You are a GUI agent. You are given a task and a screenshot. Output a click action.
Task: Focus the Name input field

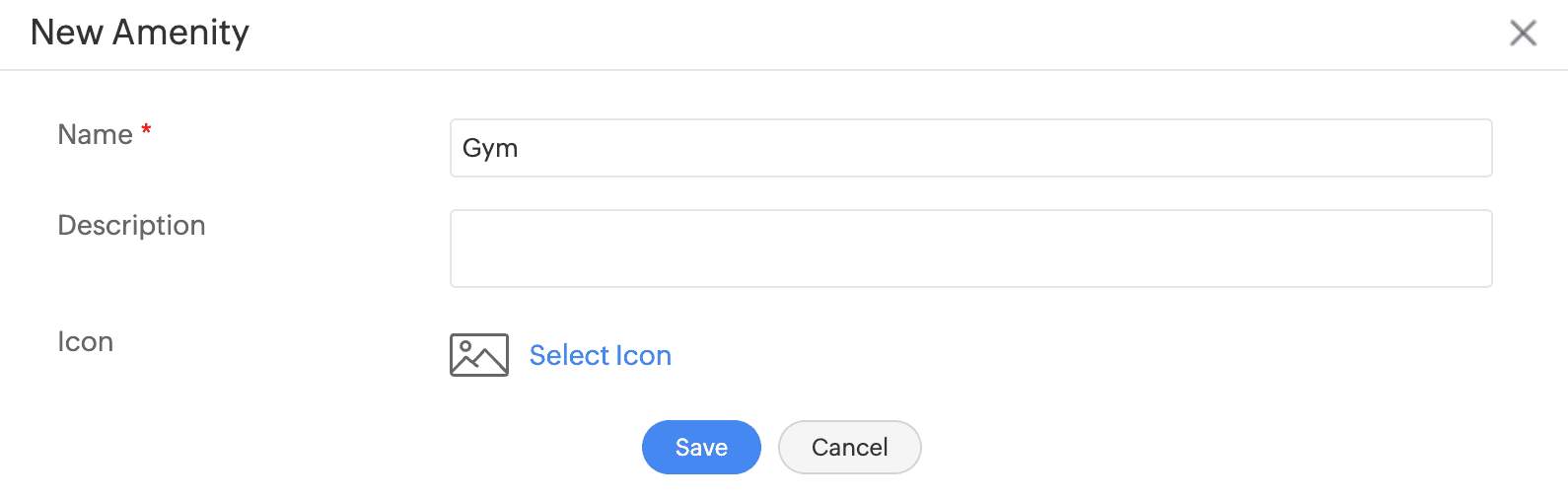point(970,148)
